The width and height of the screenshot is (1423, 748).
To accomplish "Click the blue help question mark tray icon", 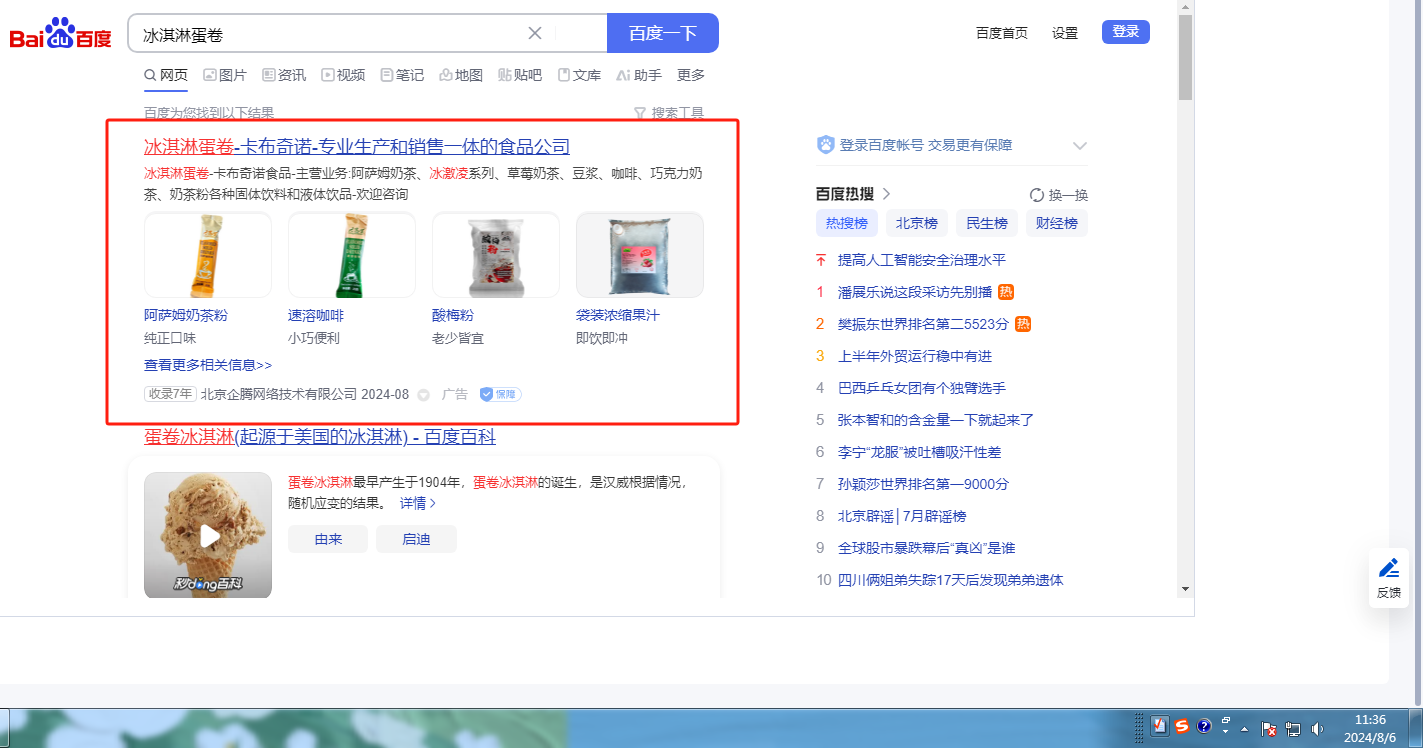I will coord(1204,725).
